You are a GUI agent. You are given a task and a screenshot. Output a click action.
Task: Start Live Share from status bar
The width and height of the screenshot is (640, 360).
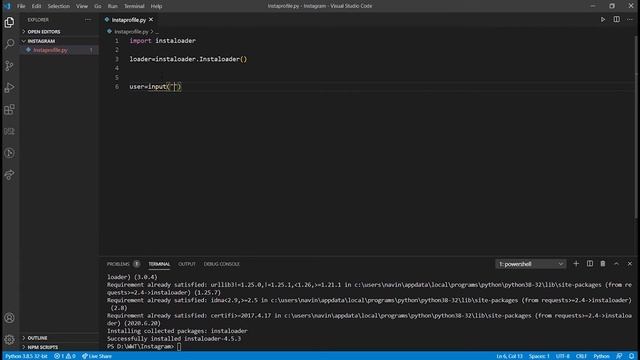click(97, 356)
